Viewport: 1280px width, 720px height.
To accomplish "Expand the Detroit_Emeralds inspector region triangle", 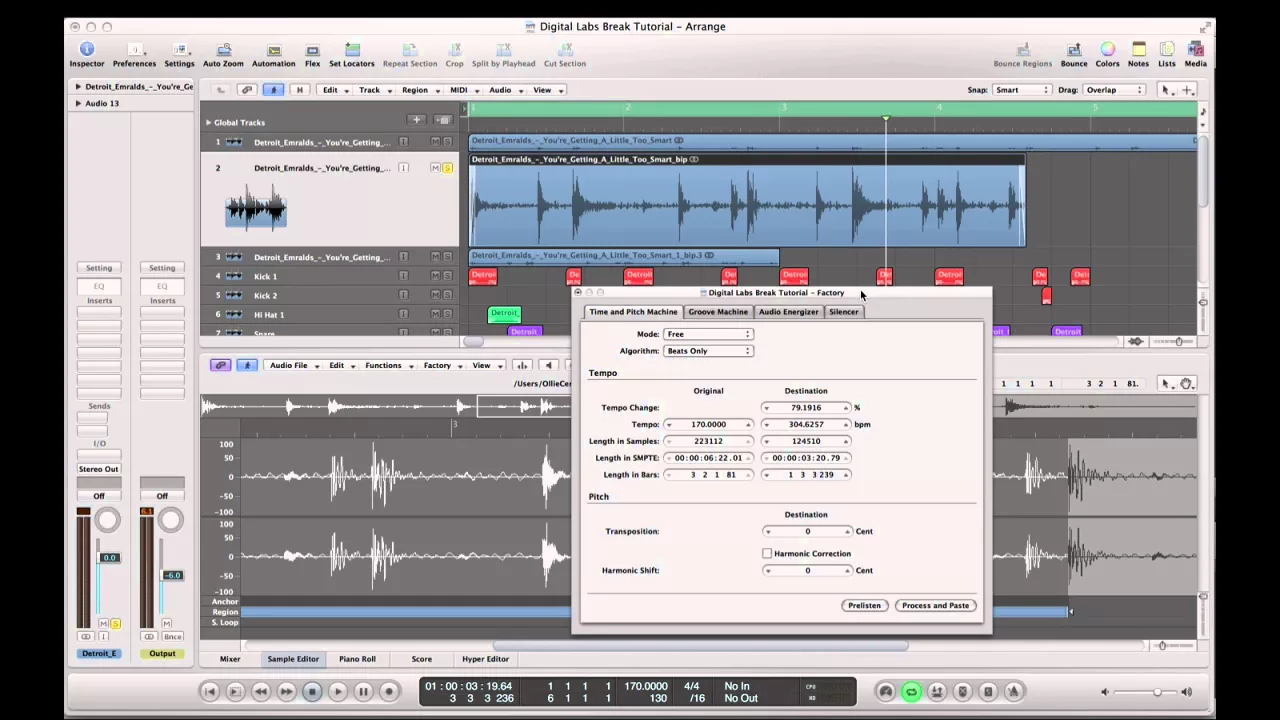I will click(78, 87).
